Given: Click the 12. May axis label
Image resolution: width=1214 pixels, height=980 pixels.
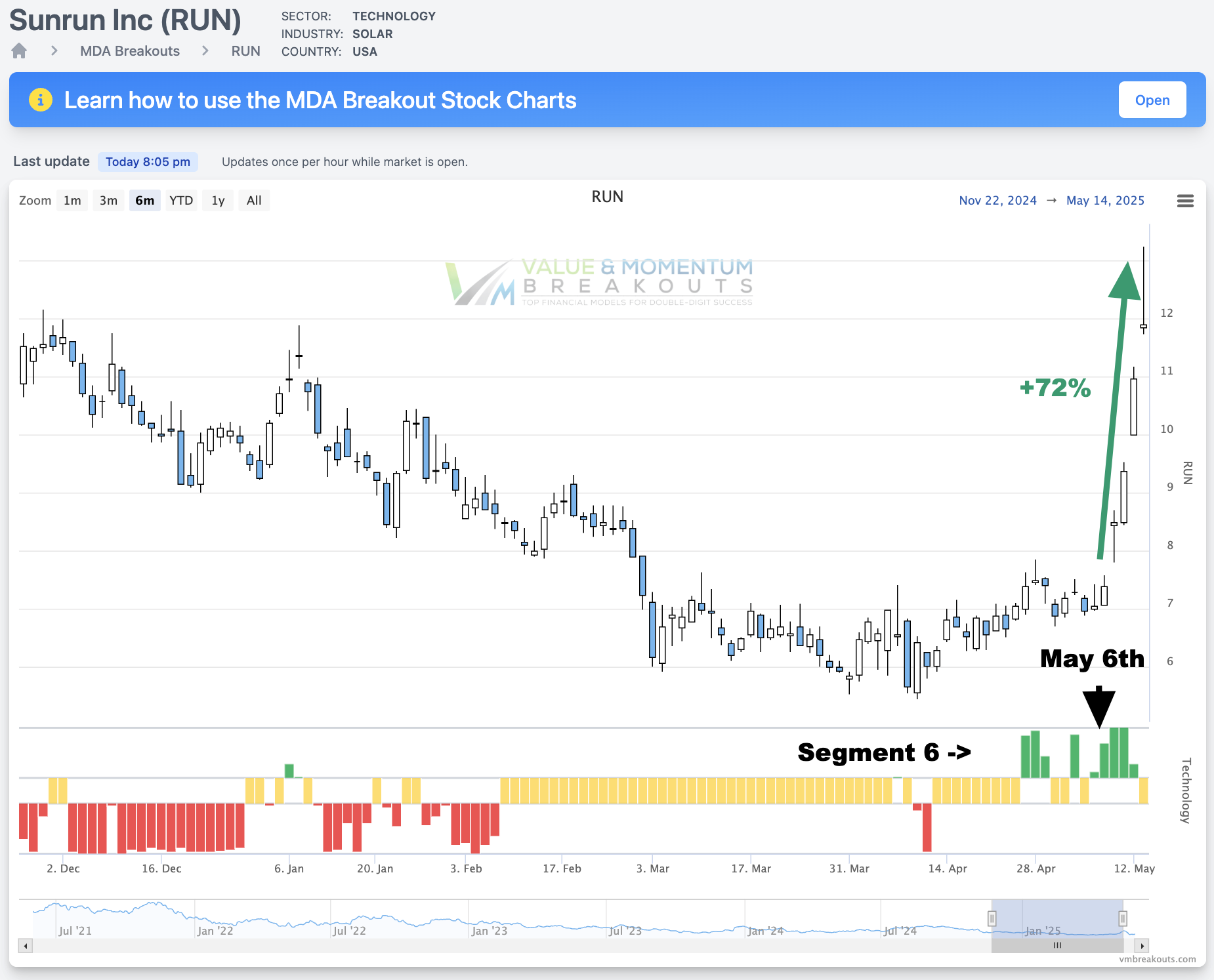Looking at the screenshot, I should coord(1134,868).
